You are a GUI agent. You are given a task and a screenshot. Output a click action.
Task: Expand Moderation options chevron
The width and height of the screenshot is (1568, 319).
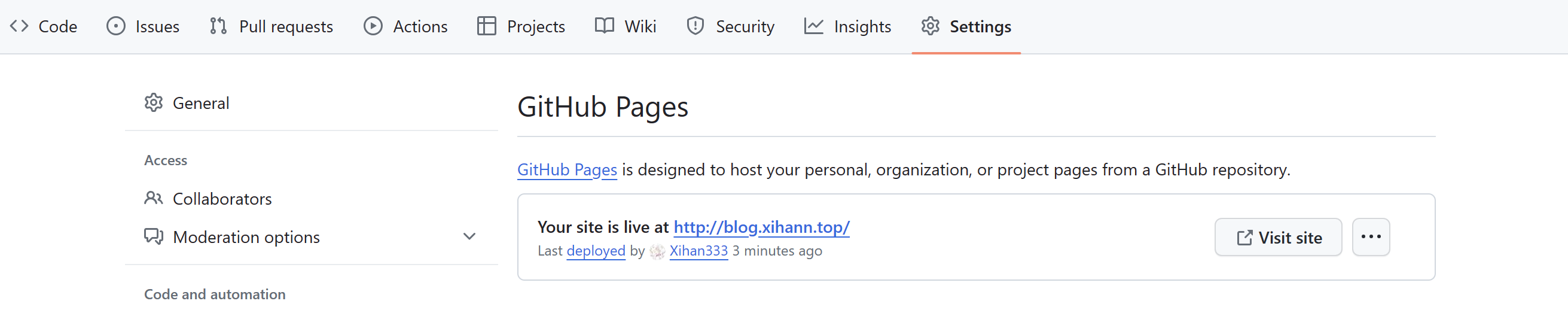tap(469, 236)
